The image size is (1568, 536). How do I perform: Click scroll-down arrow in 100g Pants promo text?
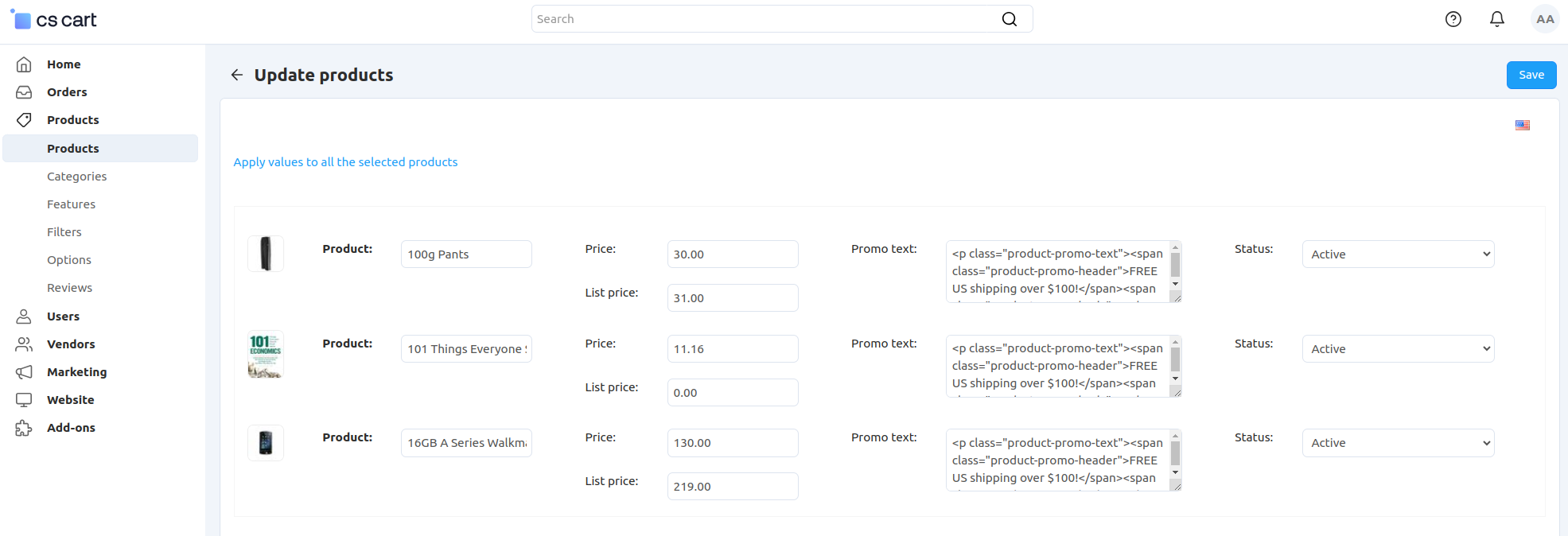(1175, 284)
